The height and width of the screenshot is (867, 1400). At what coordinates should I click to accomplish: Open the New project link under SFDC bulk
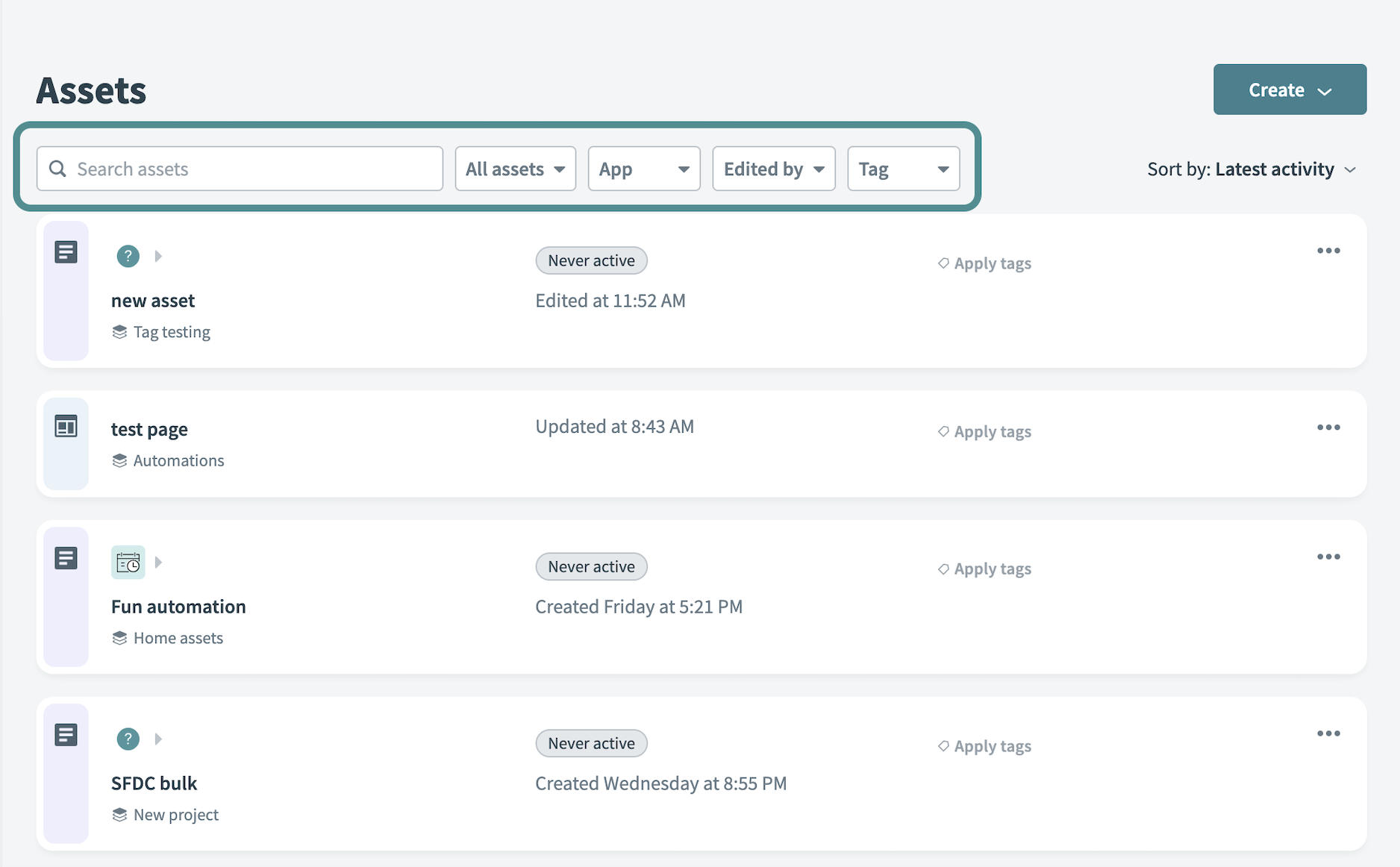175,814
